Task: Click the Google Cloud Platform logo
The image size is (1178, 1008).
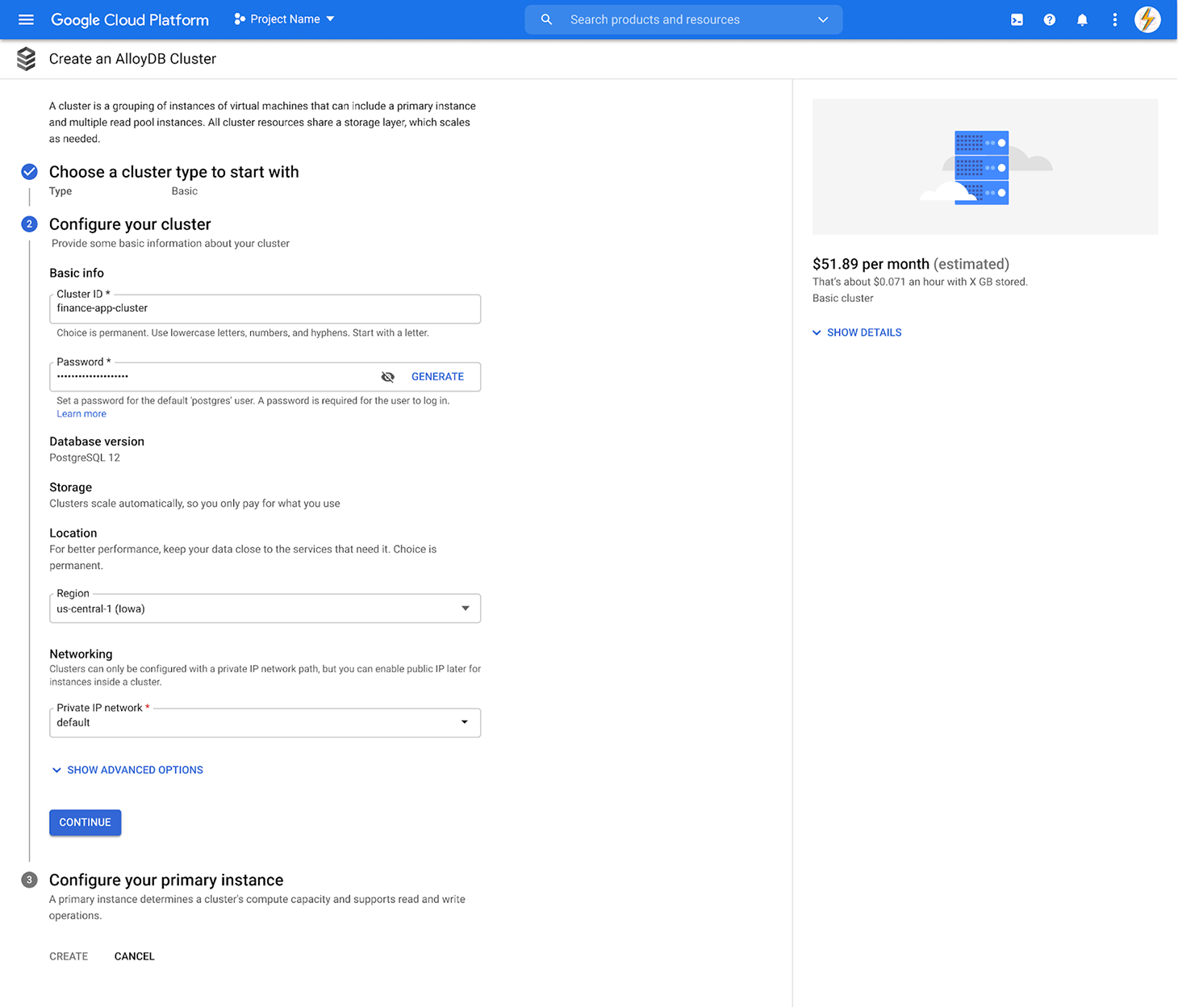Action: (x=130, y=19)
